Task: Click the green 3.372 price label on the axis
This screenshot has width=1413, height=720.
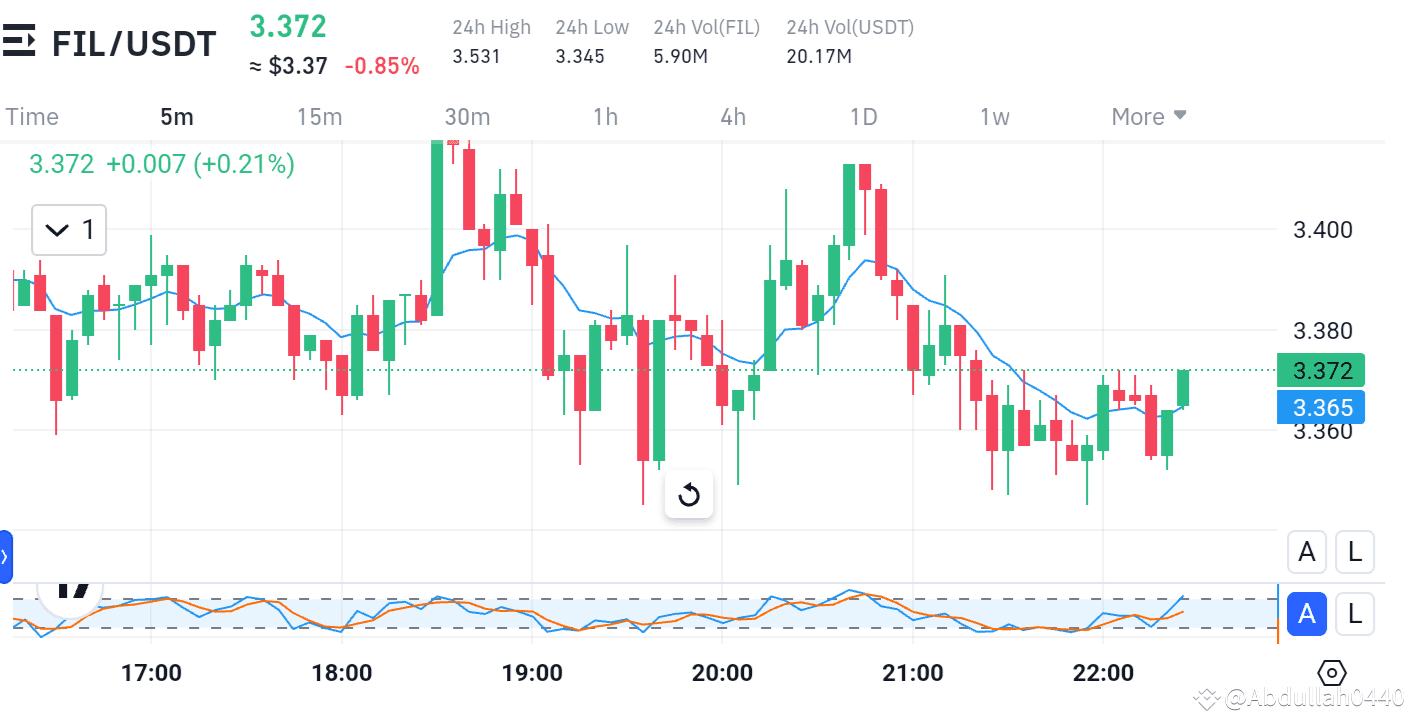Action: [x=1320, y=370]
